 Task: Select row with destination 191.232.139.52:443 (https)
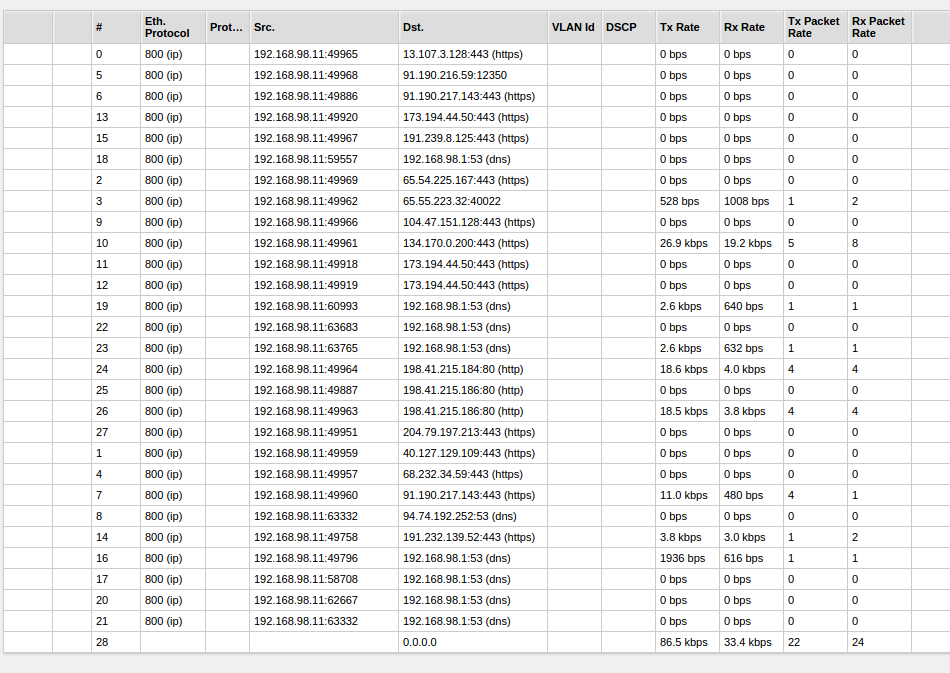point(475,537)
